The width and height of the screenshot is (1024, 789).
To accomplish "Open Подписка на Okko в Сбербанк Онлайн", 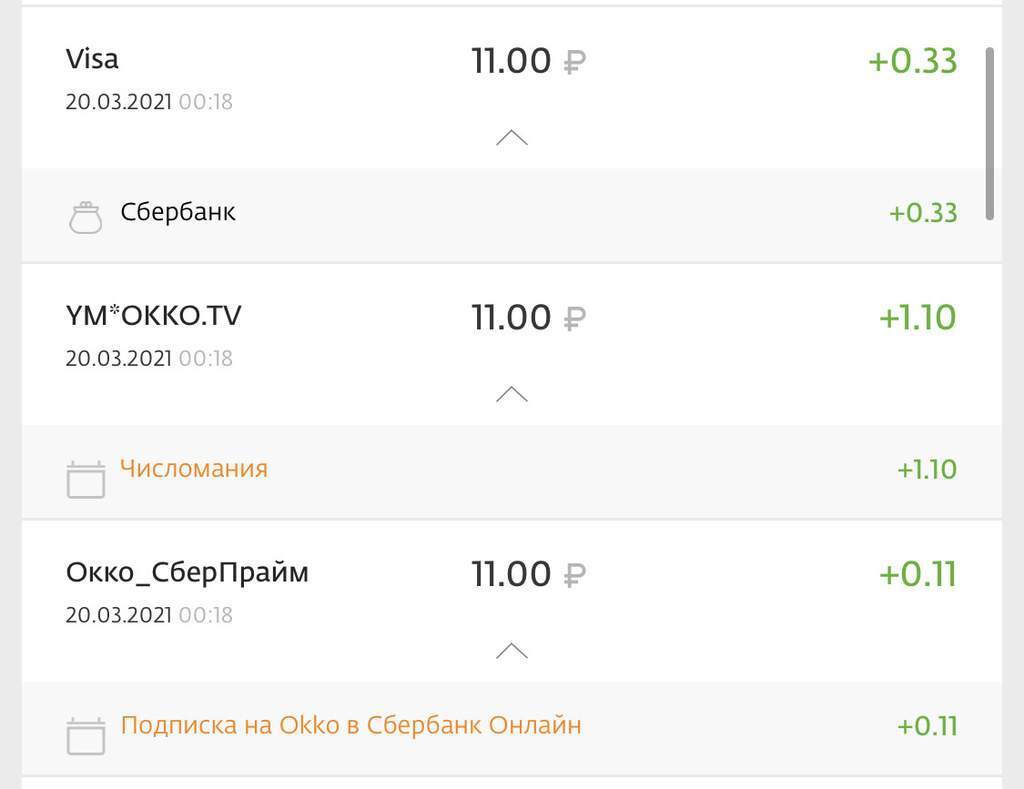I will pos(350,725).
